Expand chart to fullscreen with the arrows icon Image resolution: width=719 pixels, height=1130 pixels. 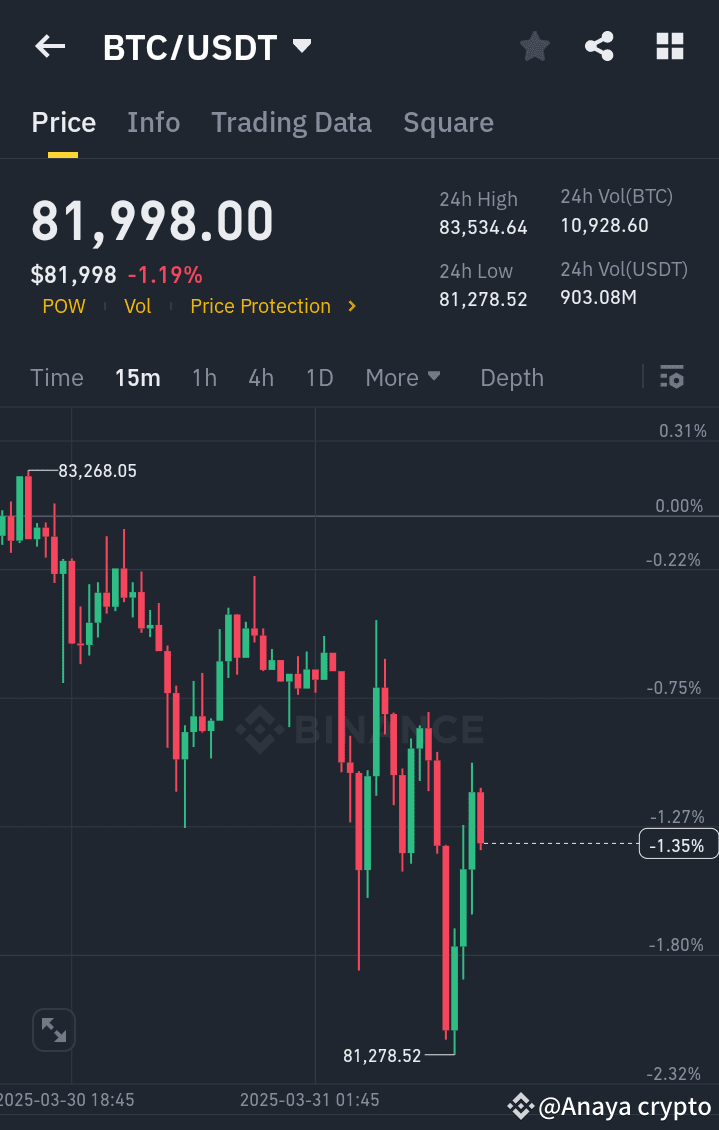coord(53,1029)
